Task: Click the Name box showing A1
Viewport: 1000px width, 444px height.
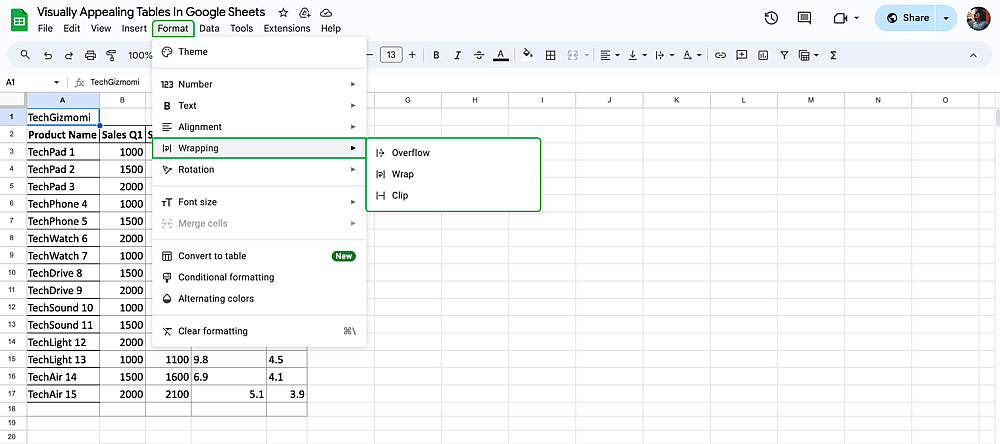Action: (x=33, y=82)
